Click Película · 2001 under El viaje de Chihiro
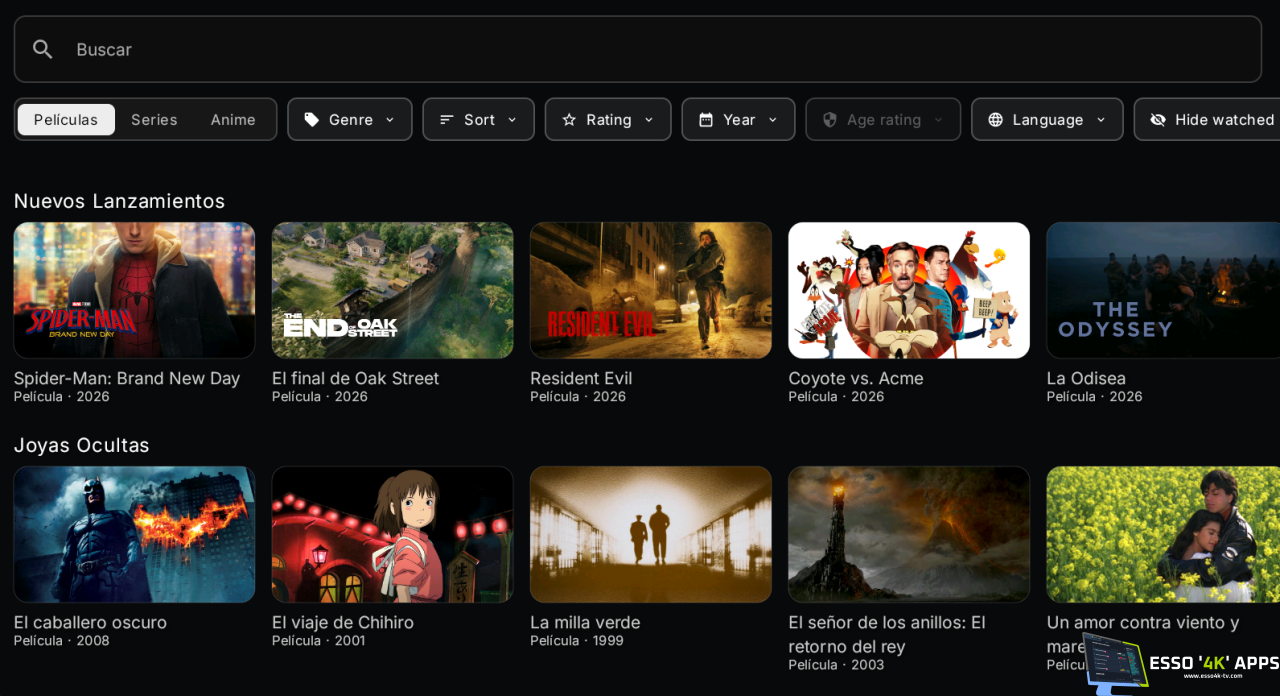The image size is (1280, 696). 318,640
